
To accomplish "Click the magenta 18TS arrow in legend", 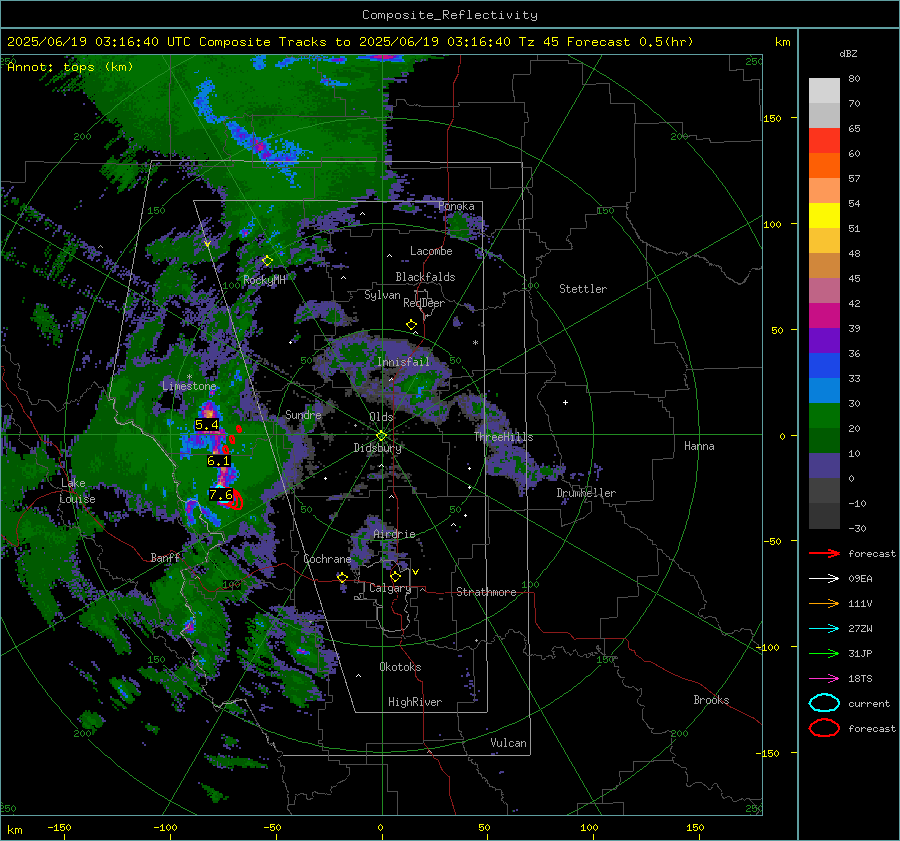I will (824, 679).
